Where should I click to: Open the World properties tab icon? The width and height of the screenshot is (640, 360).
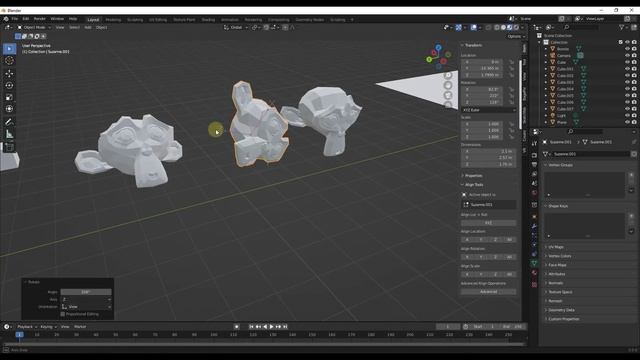534,193
